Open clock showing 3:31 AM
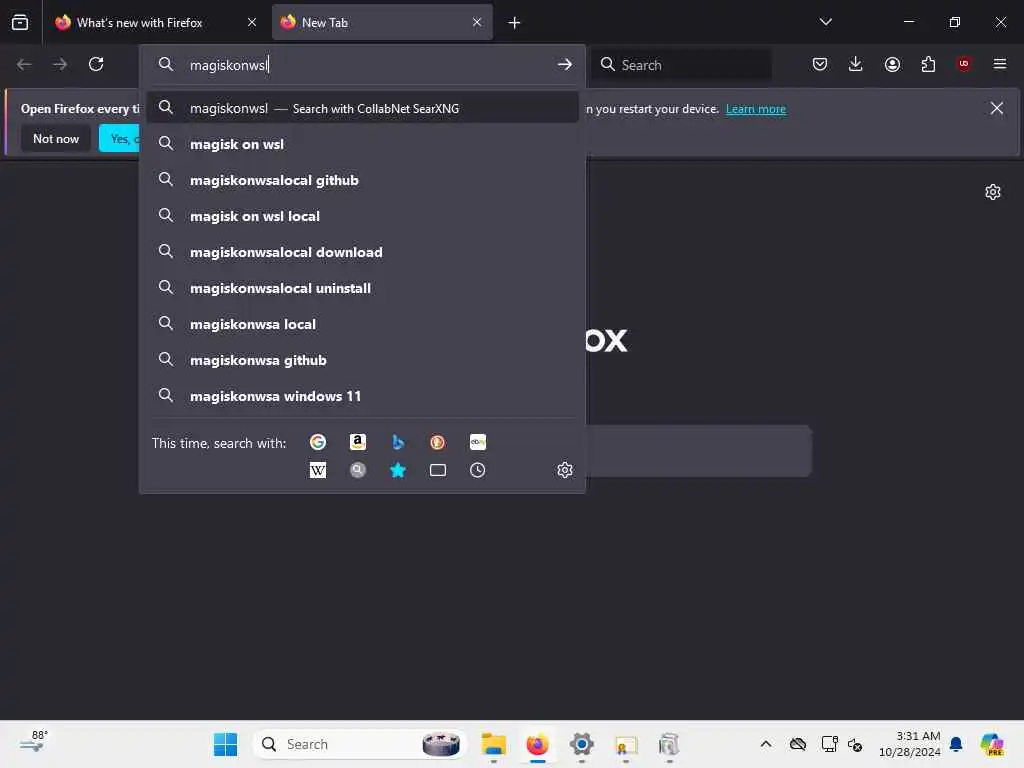 pos(909,744)
